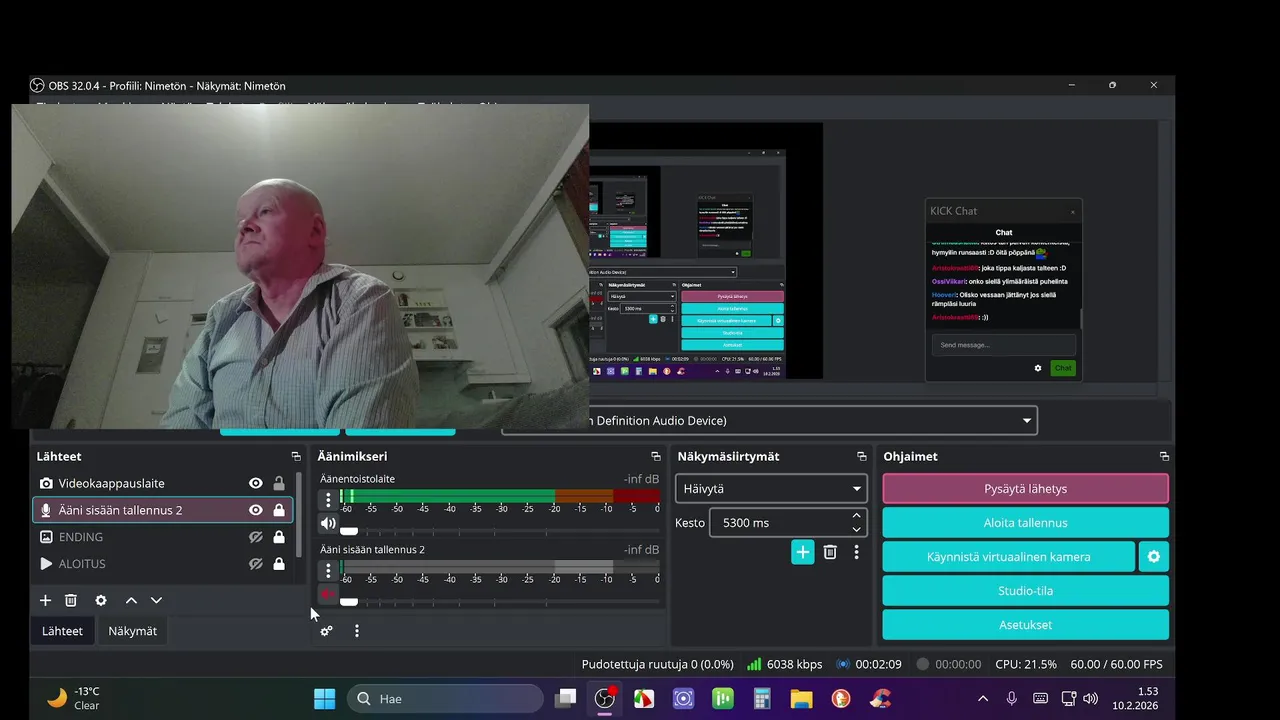Open File Explorer from the taskbar
1280x720 pixels.
click(x=801, y=698)
